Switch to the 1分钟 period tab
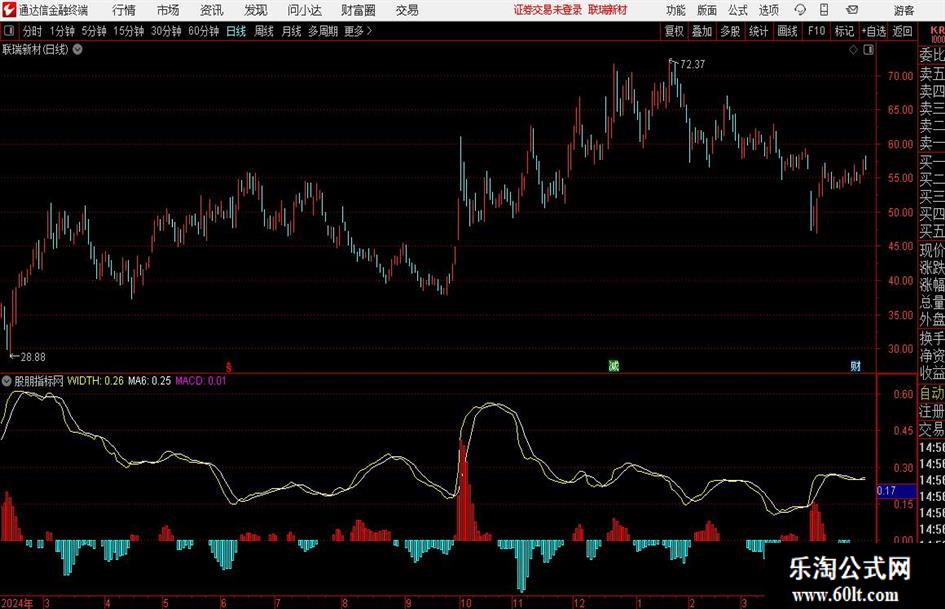This screenshot has height=609, width=945. 62,31
